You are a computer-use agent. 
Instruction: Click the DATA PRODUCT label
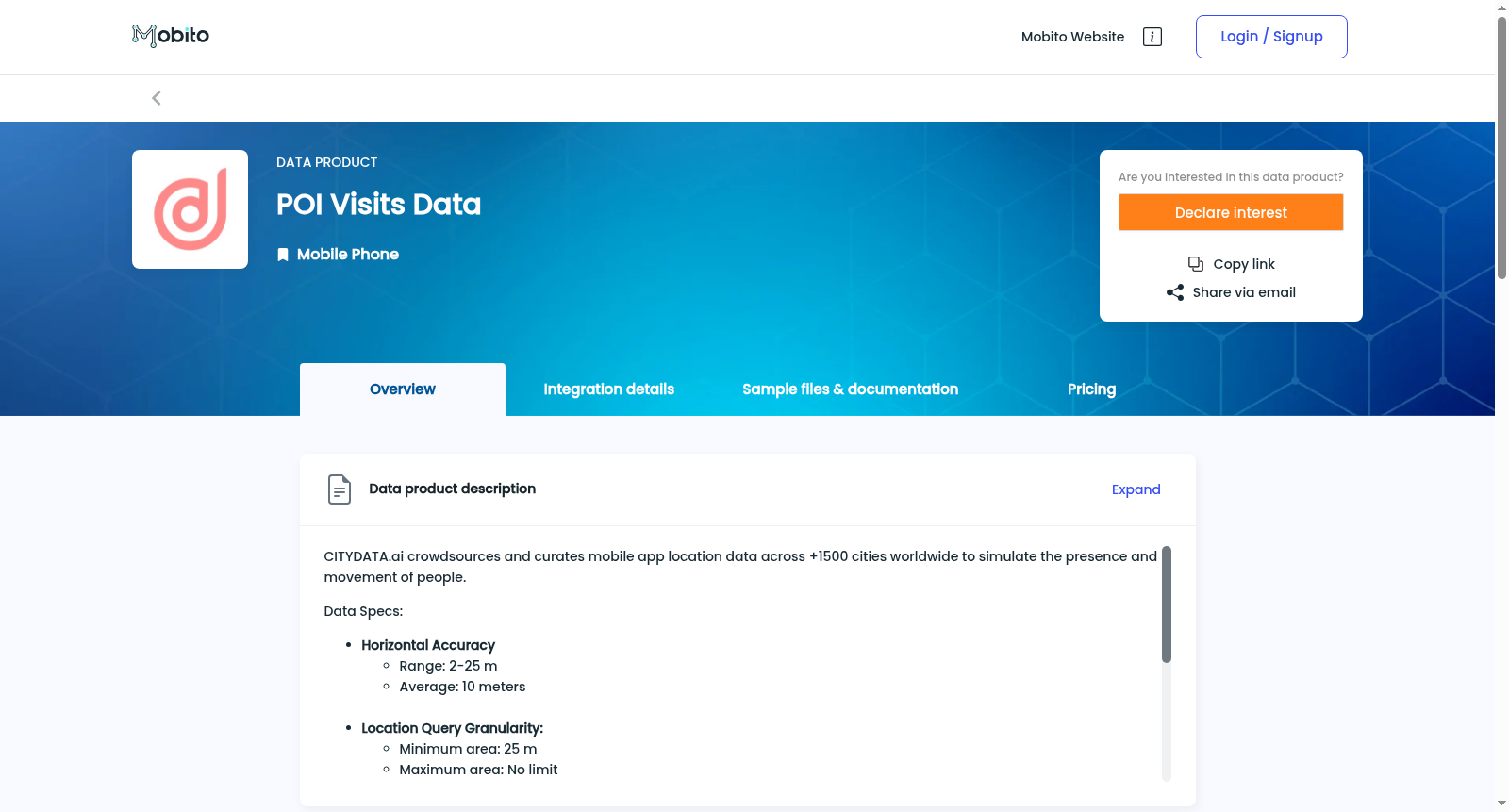tap(326, 162)
